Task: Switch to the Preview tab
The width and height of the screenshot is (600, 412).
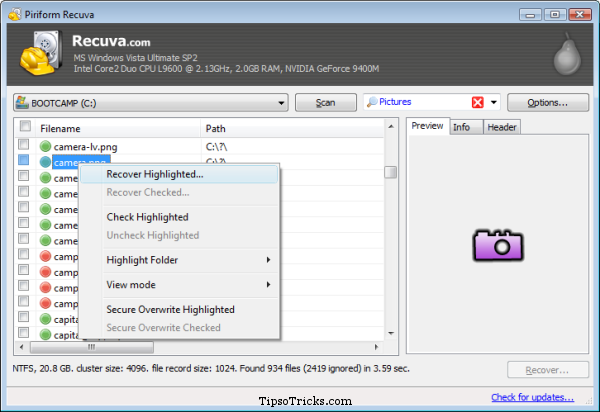Action: 427,126
